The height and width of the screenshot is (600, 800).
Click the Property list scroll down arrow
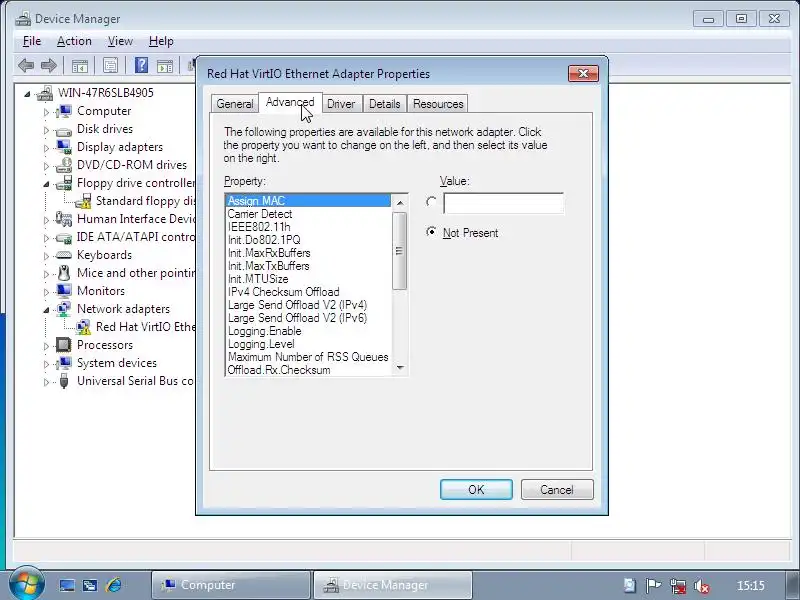point(401,368)
